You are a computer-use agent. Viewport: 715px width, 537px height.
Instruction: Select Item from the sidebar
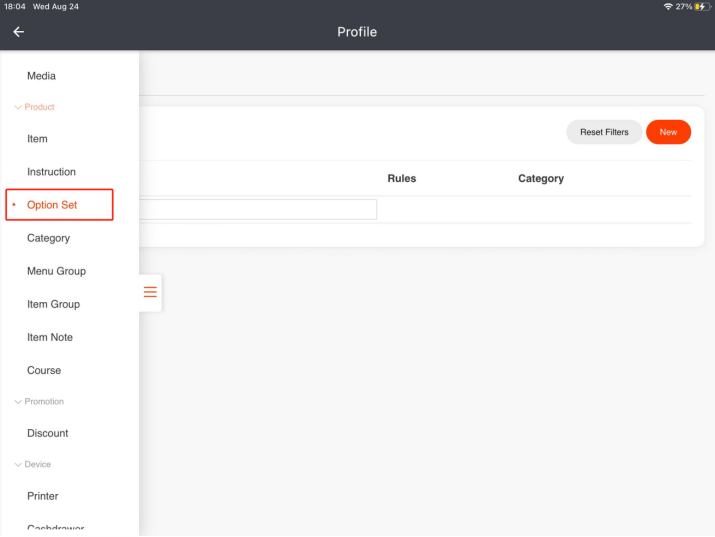coord(37,139)
